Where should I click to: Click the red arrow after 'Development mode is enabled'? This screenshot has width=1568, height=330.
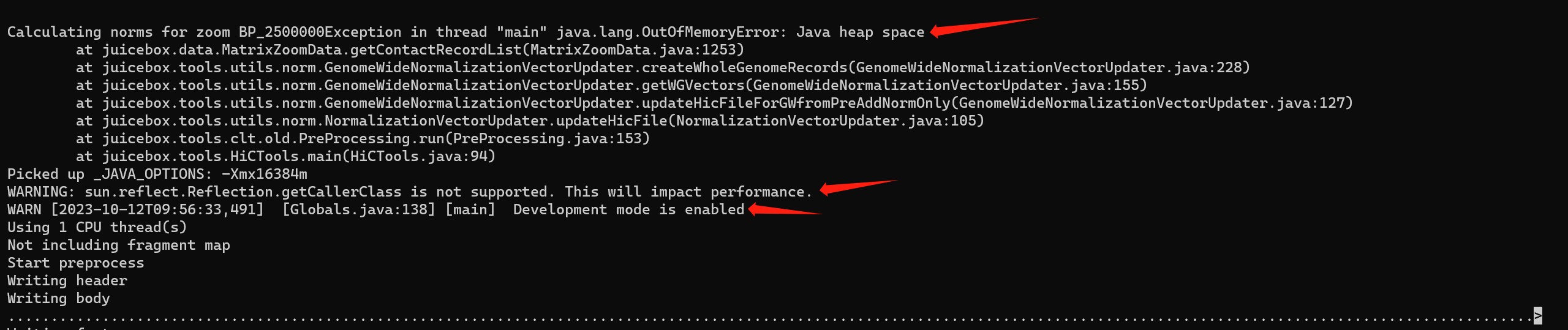785,209
